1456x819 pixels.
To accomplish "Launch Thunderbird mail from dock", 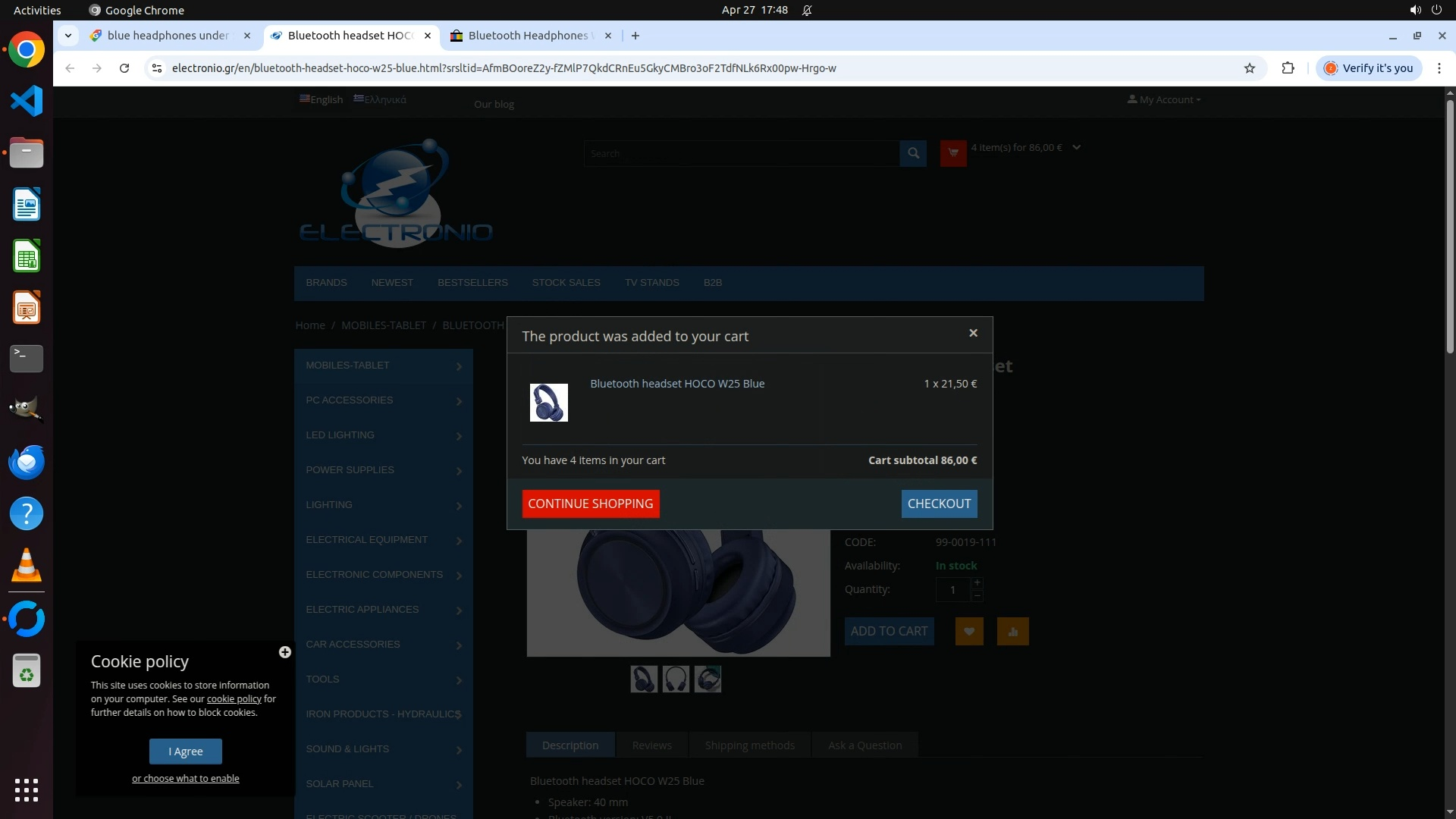I will 27,463.
